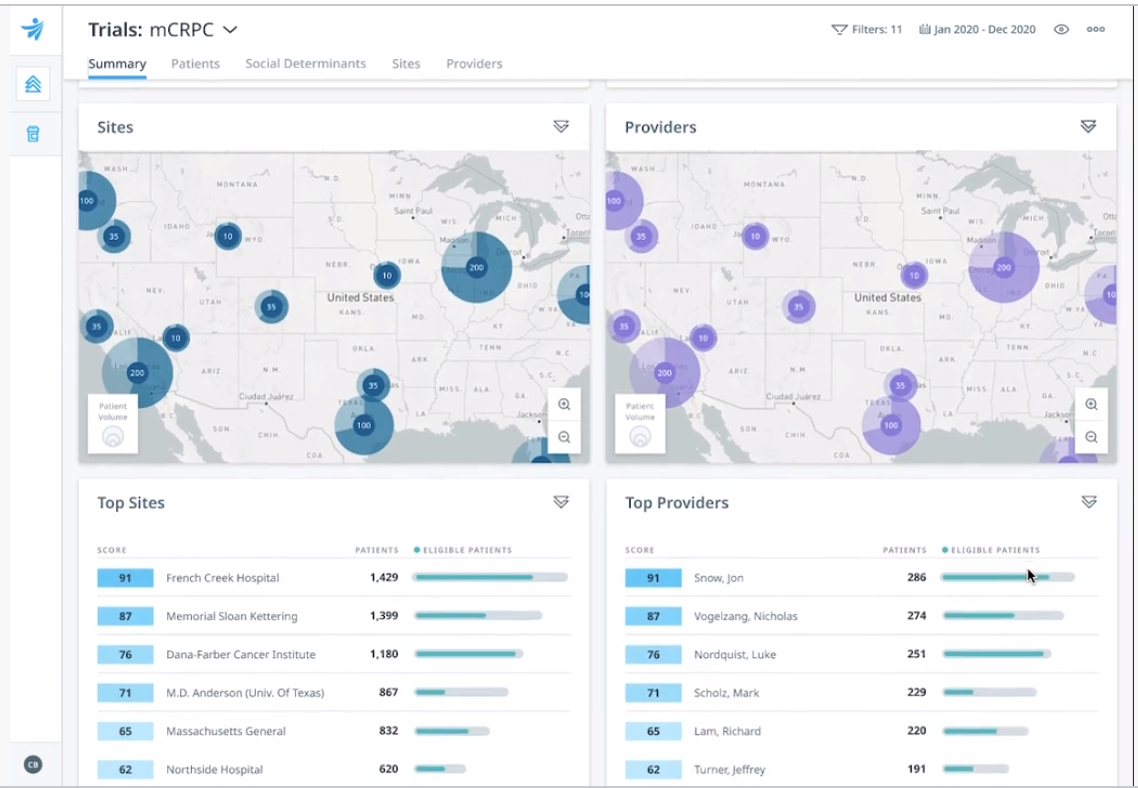Viewport: 1138px width, 788px height.
Task: Open the clipboard icon in the sidebar
Action: click(33, 134)
